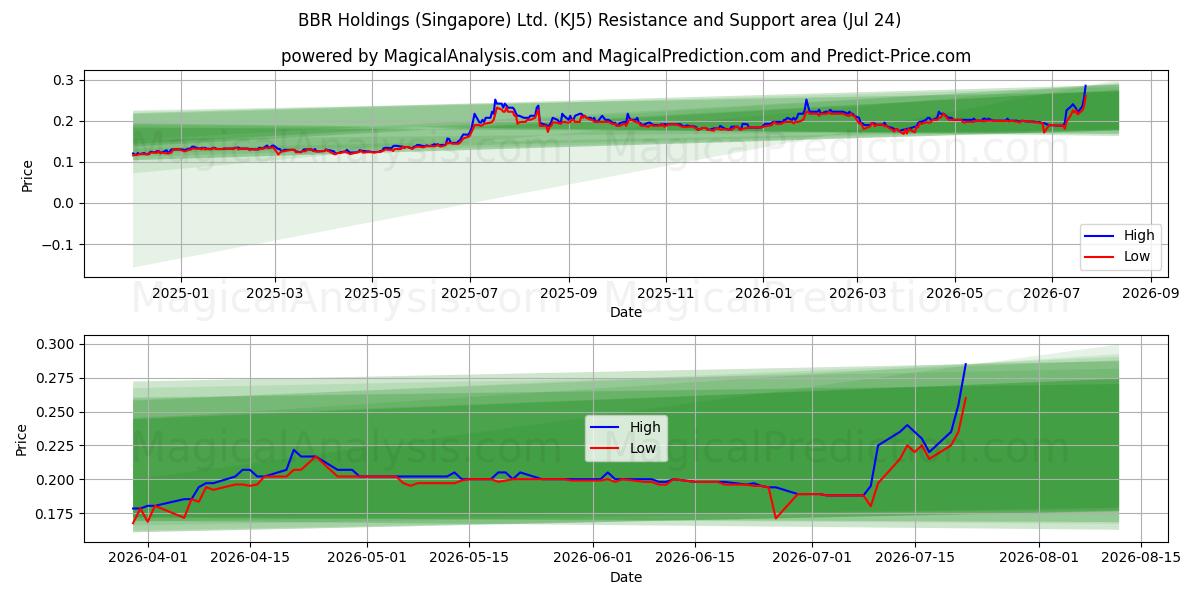This screenshot has width=1200, height=600.
Task: Click the '2025-05' tick label
Action: [x=372, y=293]
